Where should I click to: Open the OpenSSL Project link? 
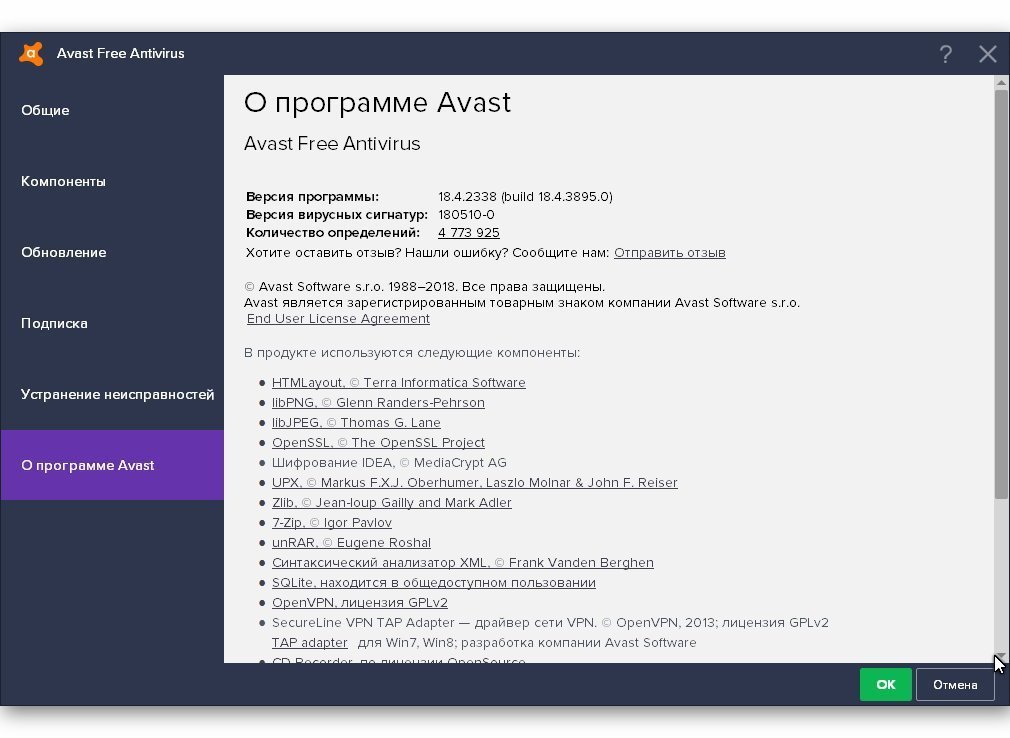click(x=378, y=442)
